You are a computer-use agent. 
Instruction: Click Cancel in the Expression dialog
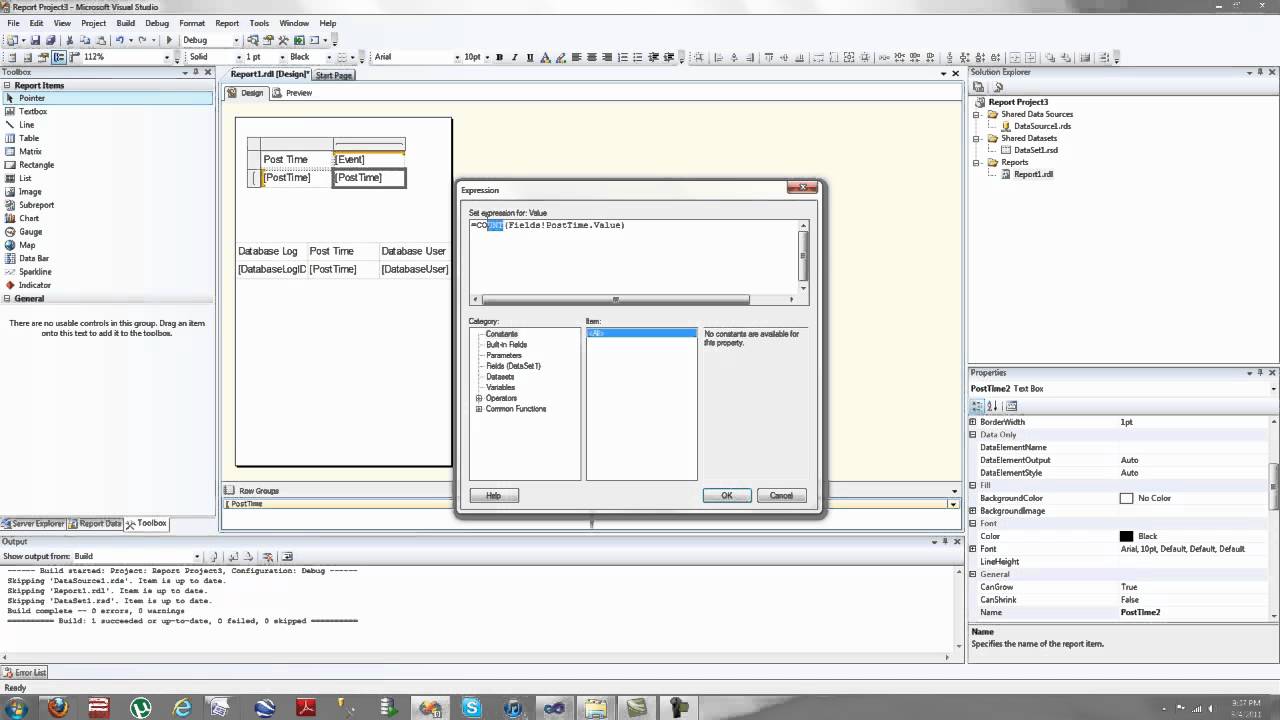pyautogui.click(x=781, y=495)
